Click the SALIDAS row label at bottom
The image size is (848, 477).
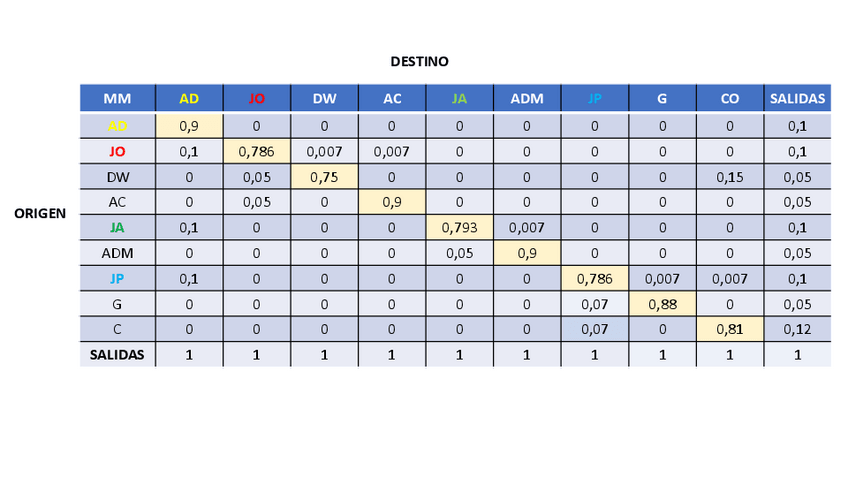click(x=118, y=354)
